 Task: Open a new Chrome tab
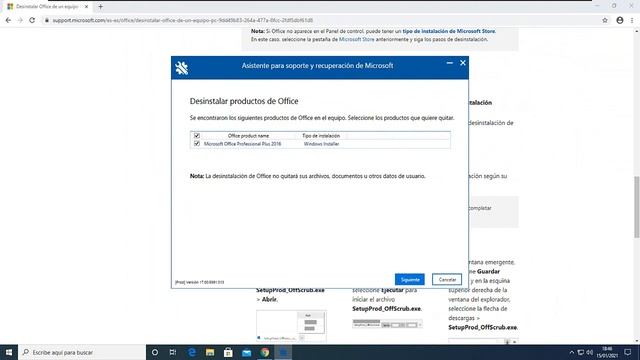[100, 7]
